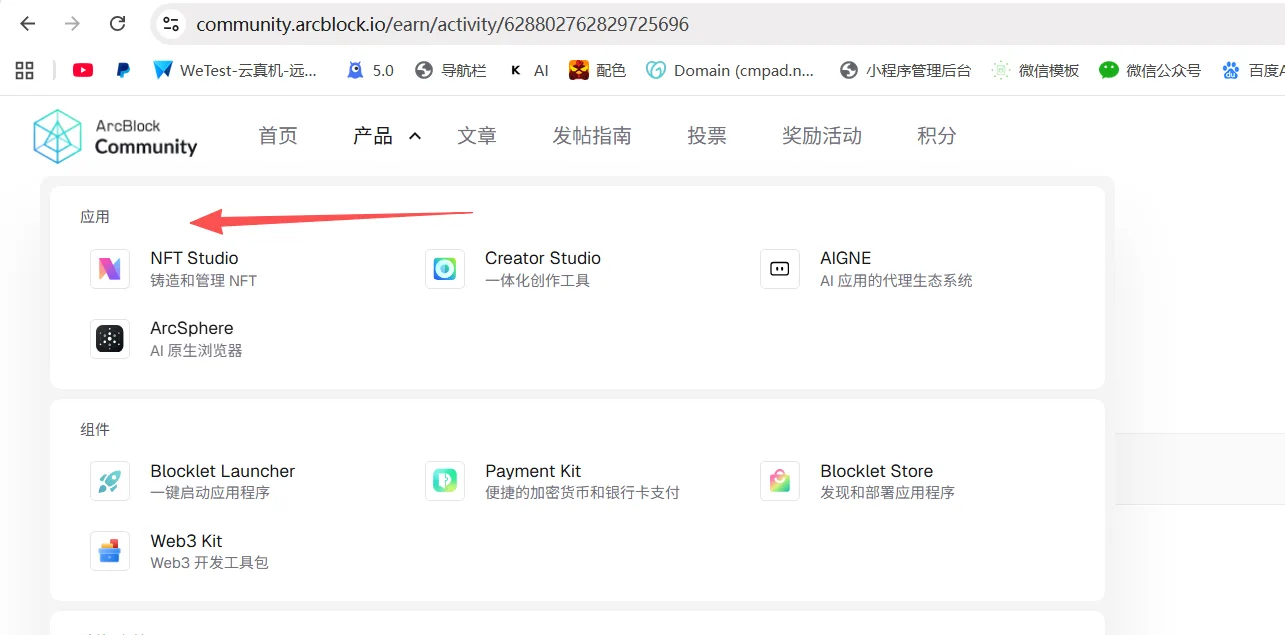Open the 投票 nav item

(x=707, y=136)
